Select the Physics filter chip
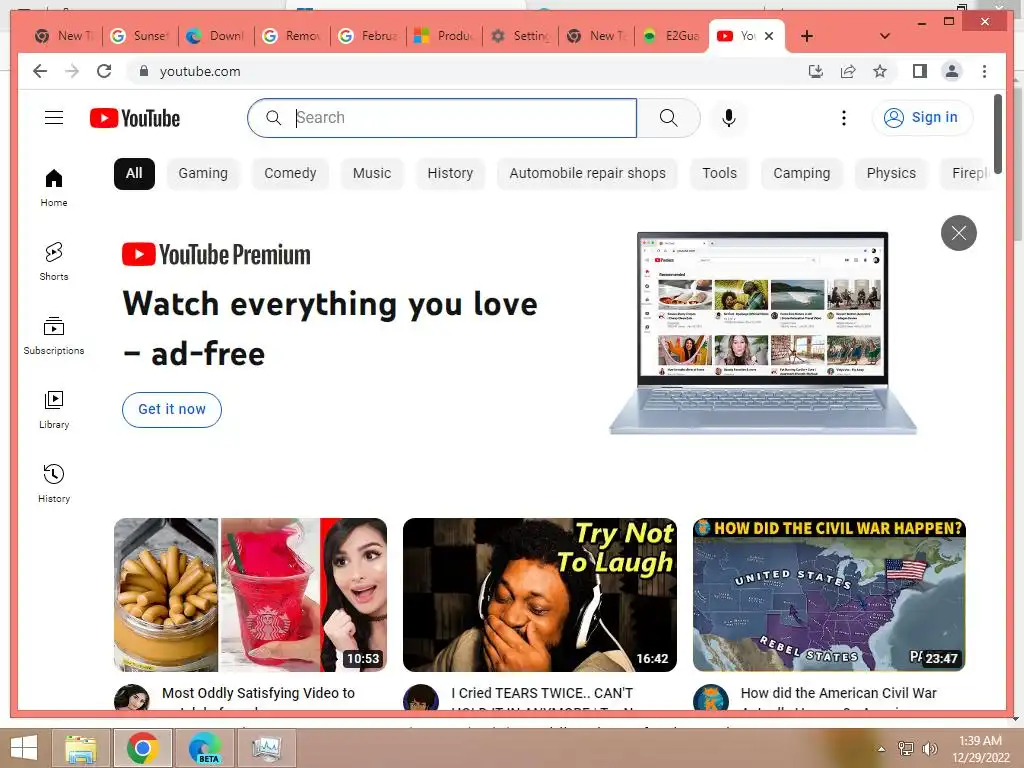 click(x=891, y=174)
